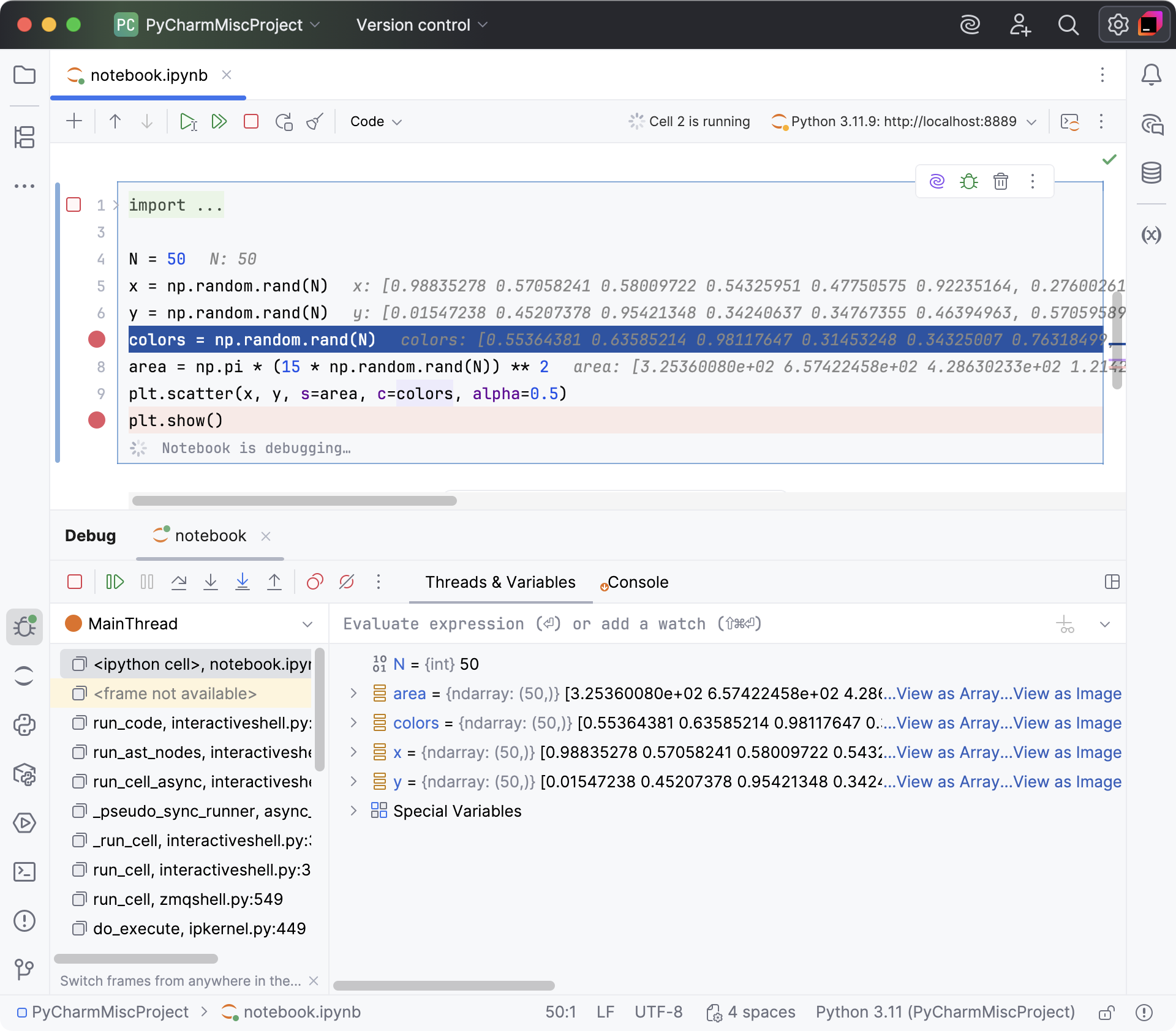Click the Stop debug session icon
Image resolution: width=1176 pixels, height=1031 pixels.
pyautogui.click(x=75, y=582)
